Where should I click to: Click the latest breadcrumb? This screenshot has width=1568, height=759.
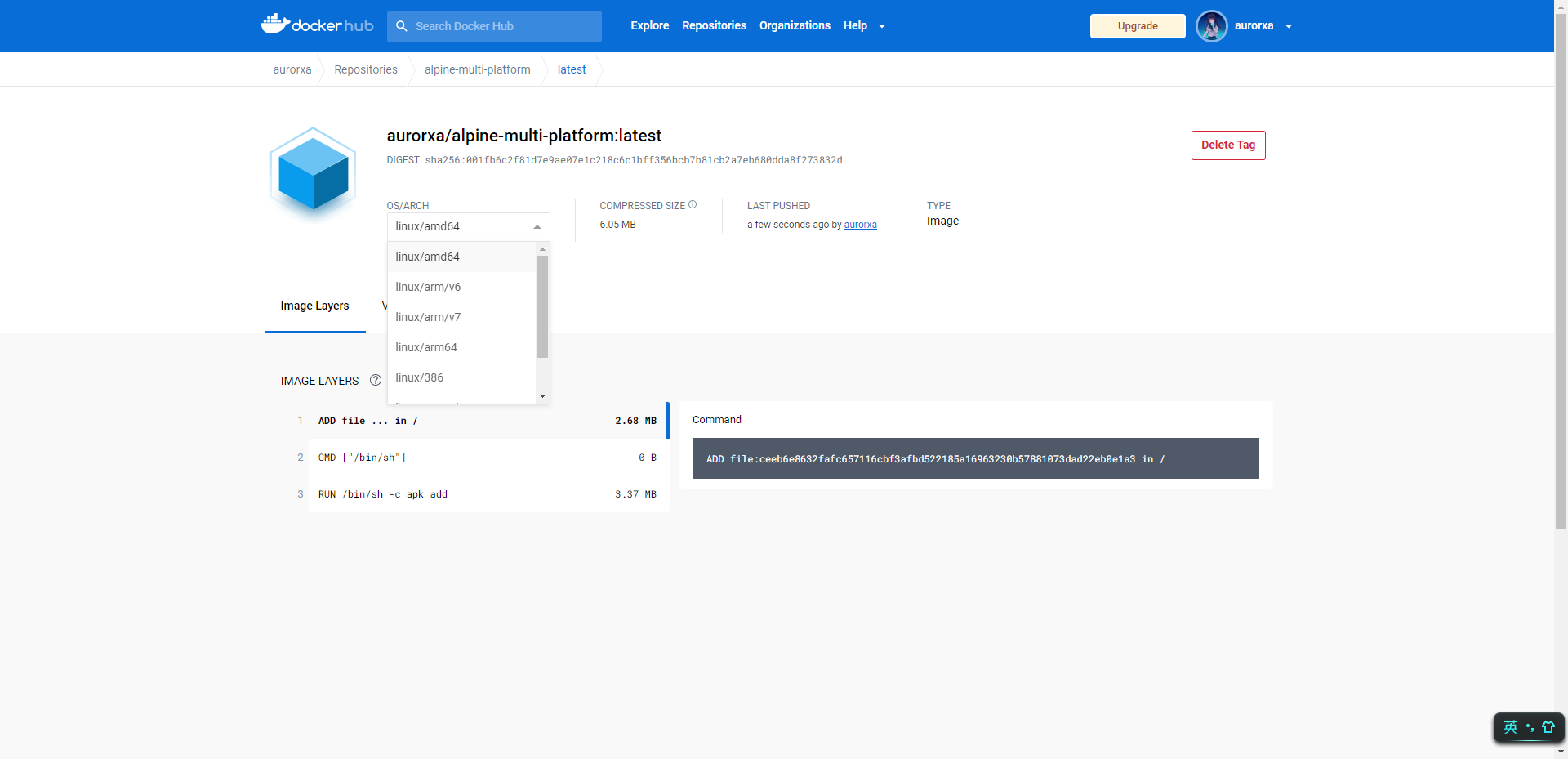[572, 69]
